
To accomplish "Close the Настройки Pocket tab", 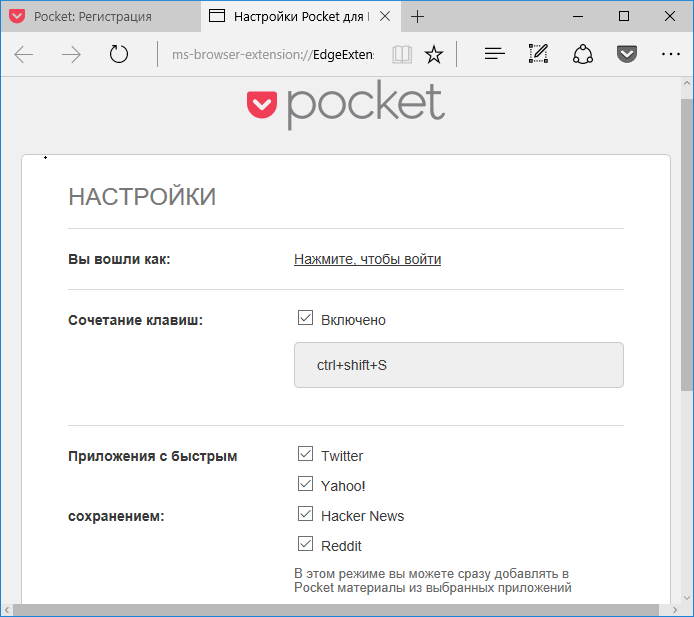I will pos(385,16).
